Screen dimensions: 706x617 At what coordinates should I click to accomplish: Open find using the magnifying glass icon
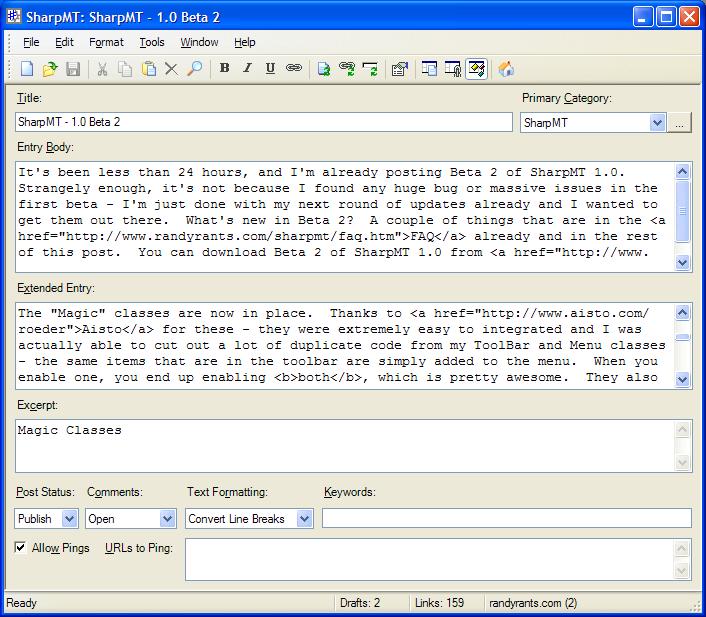pos(195,69)
